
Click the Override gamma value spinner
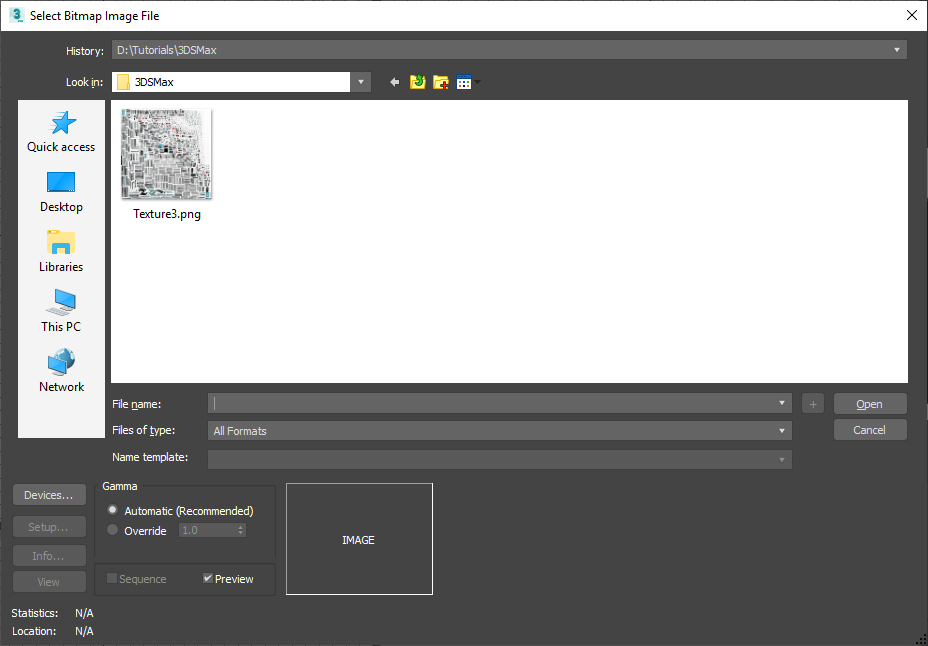point(240,531)
